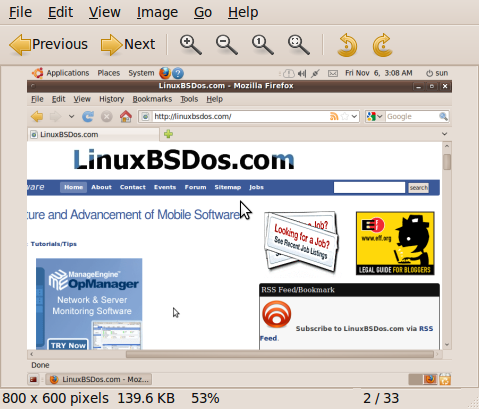Image resolution: width=479 pixels, height=409 pixels.
Task: Open the Looking for a Job banner
Action: [x=301, y=243]
